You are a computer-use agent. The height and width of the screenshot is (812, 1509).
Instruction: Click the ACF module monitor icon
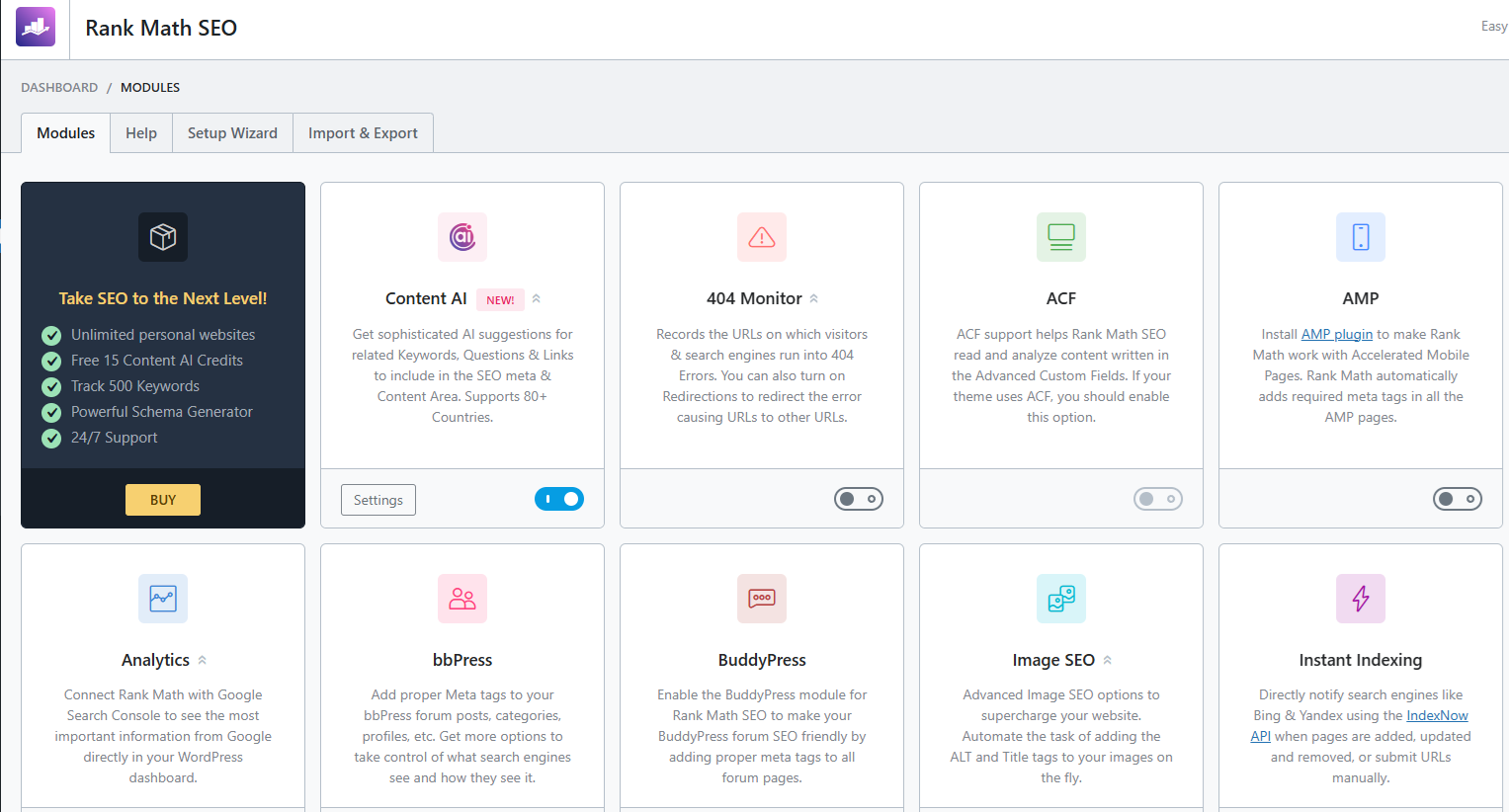1061,237
